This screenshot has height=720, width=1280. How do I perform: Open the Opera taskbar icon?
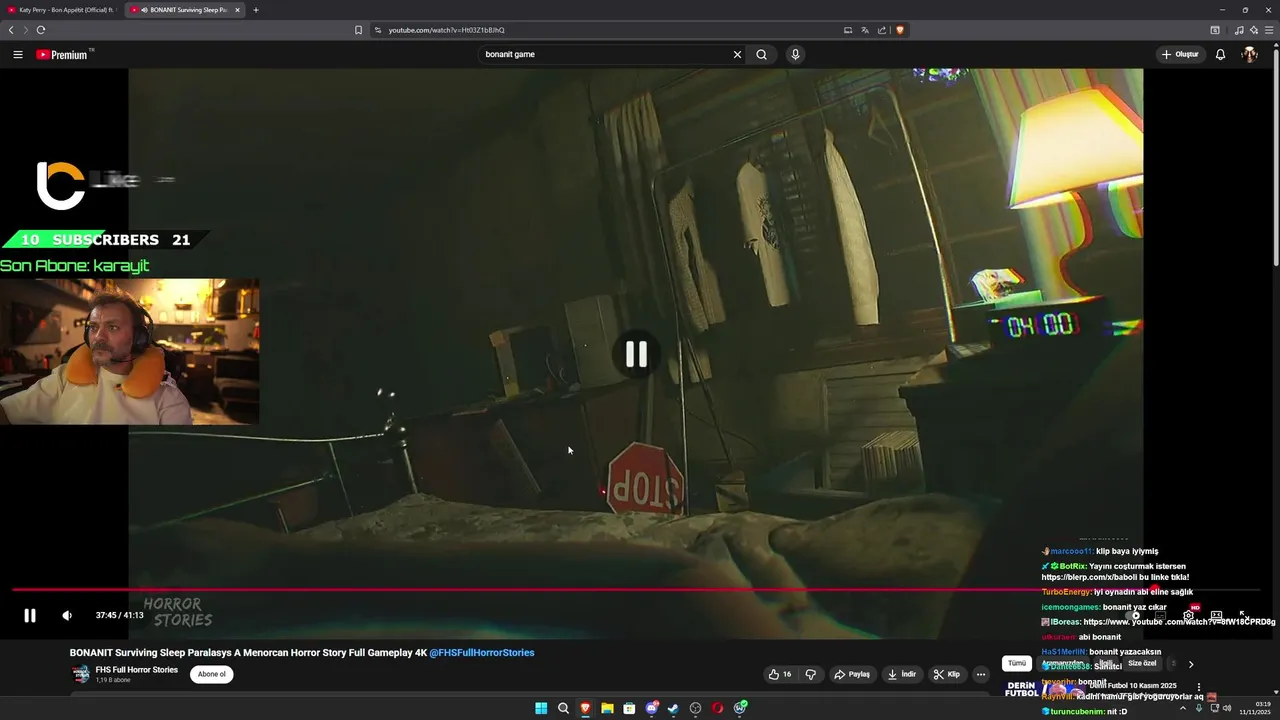coord(717,708)
